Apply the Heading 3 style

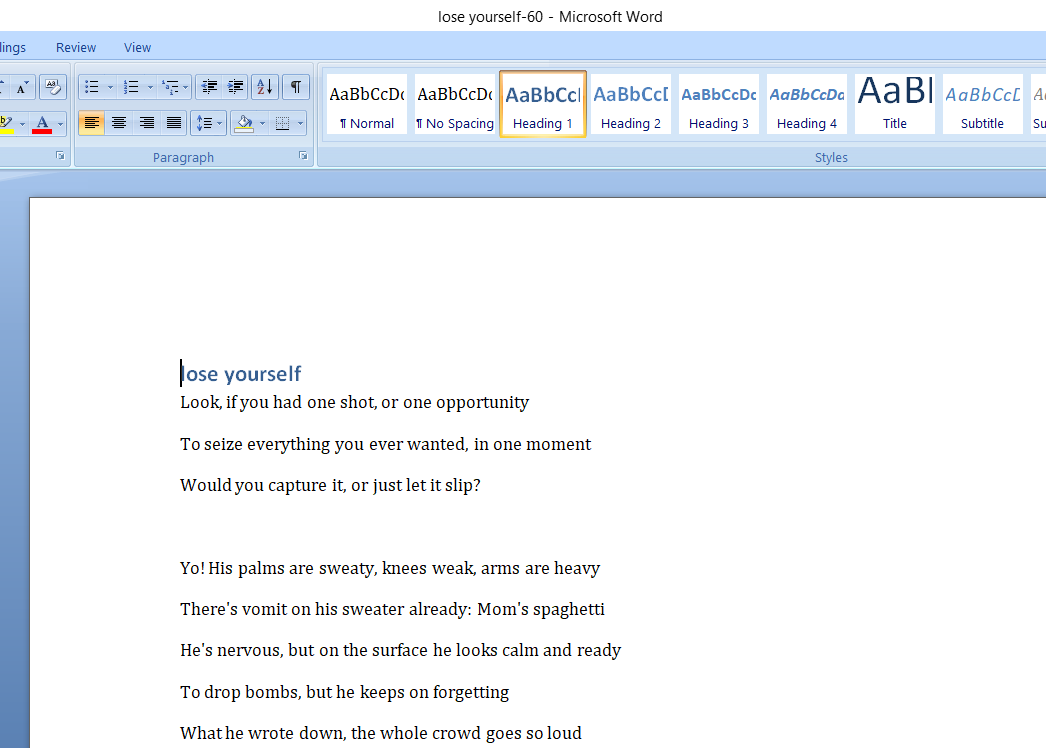point(719,104)
